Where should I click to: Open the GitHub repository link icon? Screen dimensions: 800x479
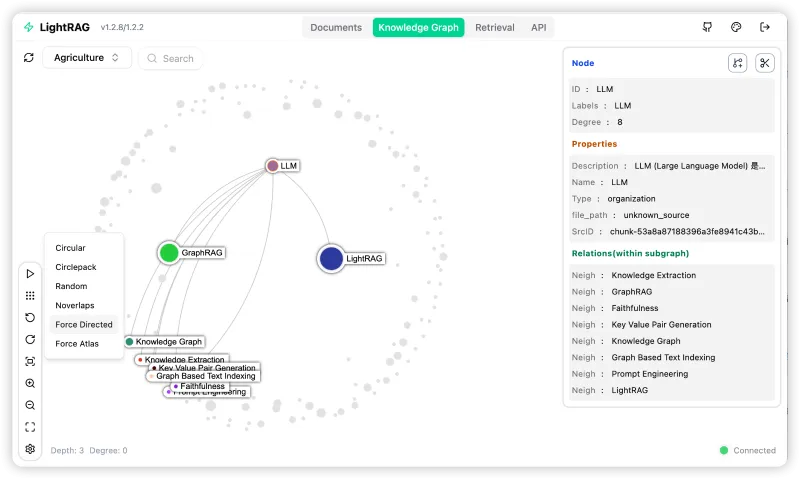click(x=708, y=27)
